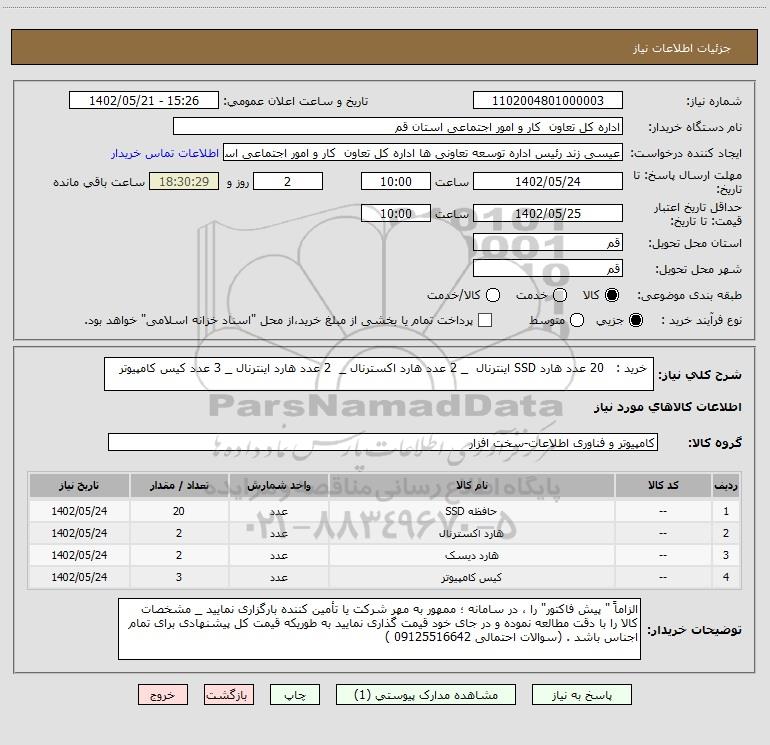This screenshot has width=770, height=745.
Task: Click the price validity date 1402/05/25 field
Action: pos(548,213)
